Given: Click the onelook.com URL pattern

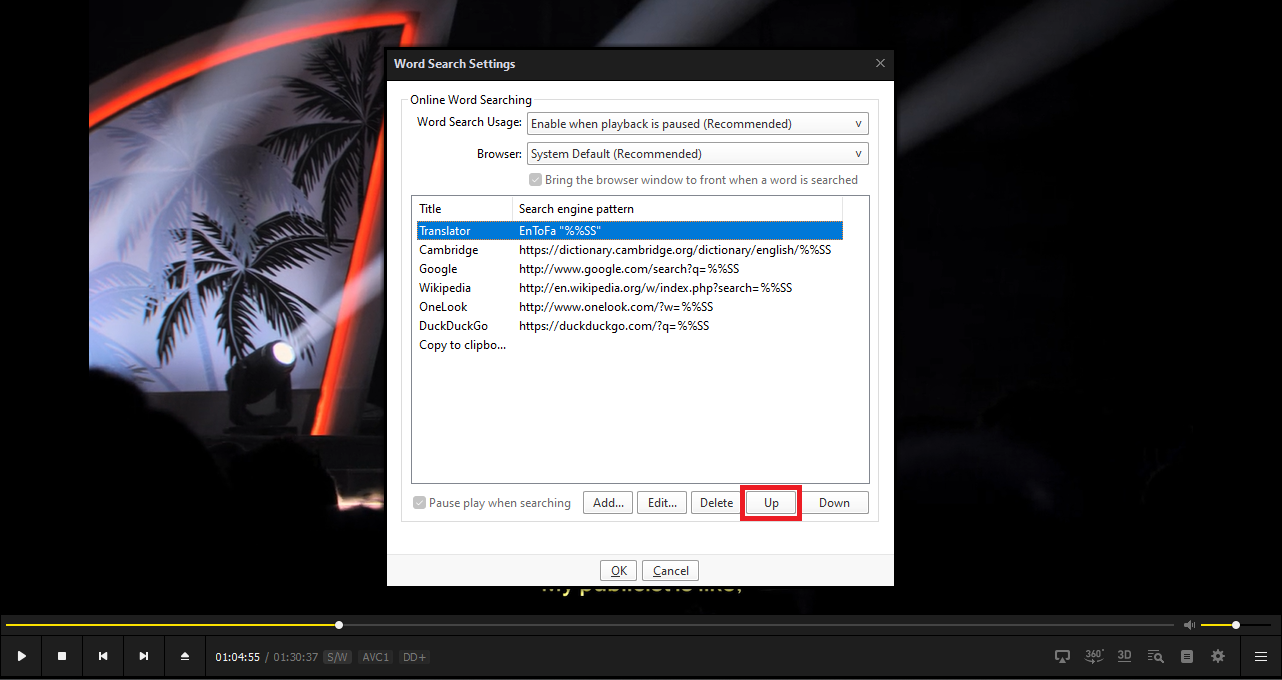Looking at the screenshot, I should click(616, 307).
